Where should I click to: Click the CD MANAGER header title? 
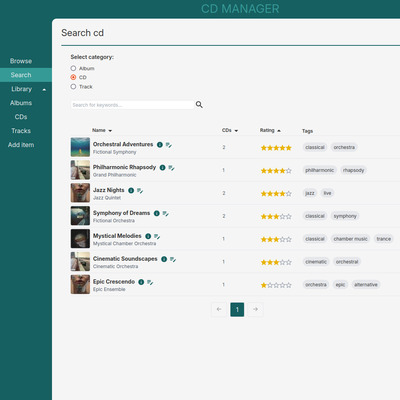[240, 9]
